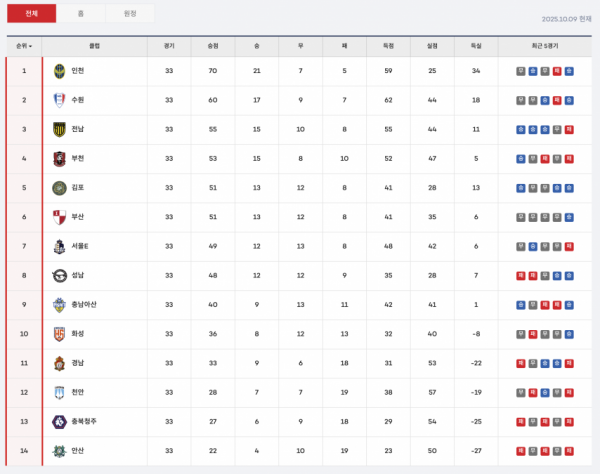Switch to the Home (홈) tab
600x474 pixels.
coord(81,13)
